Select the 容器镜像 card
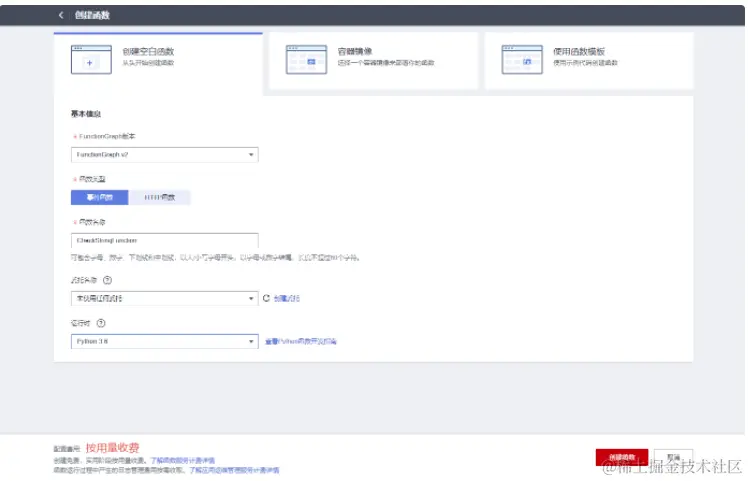This screenshot has width=748, height=481. point(374,61)
